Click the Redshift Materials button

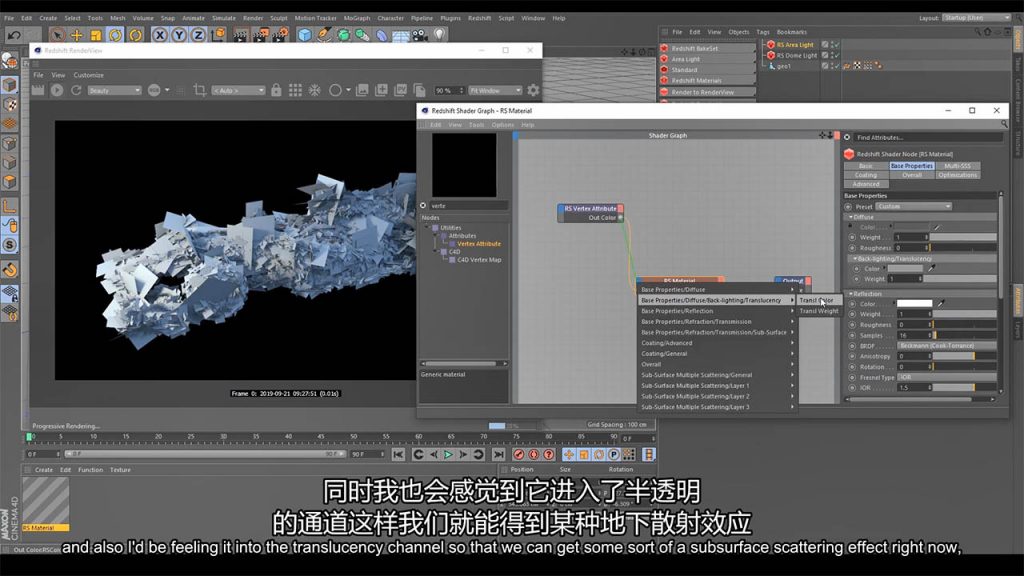pyautogui.click(x=708, y=80)
